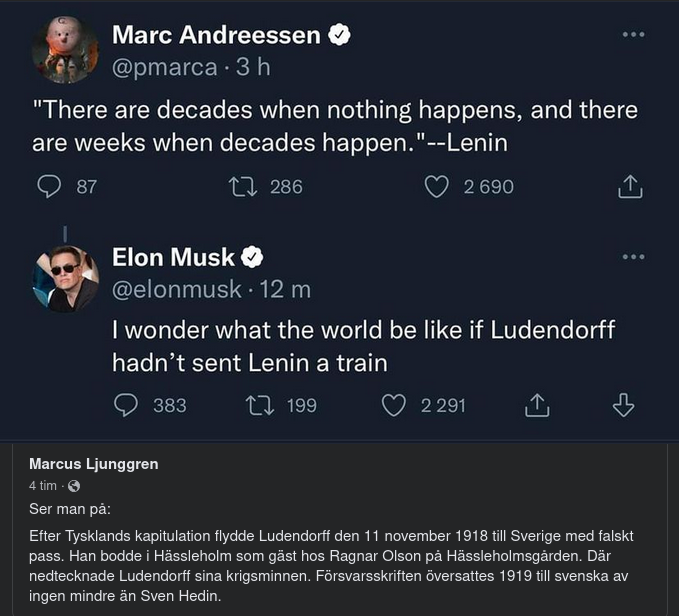Retweet Marc Andreessen's Lenin quote
This screenshot has width=679, height=616.
[x=241, y=187]
